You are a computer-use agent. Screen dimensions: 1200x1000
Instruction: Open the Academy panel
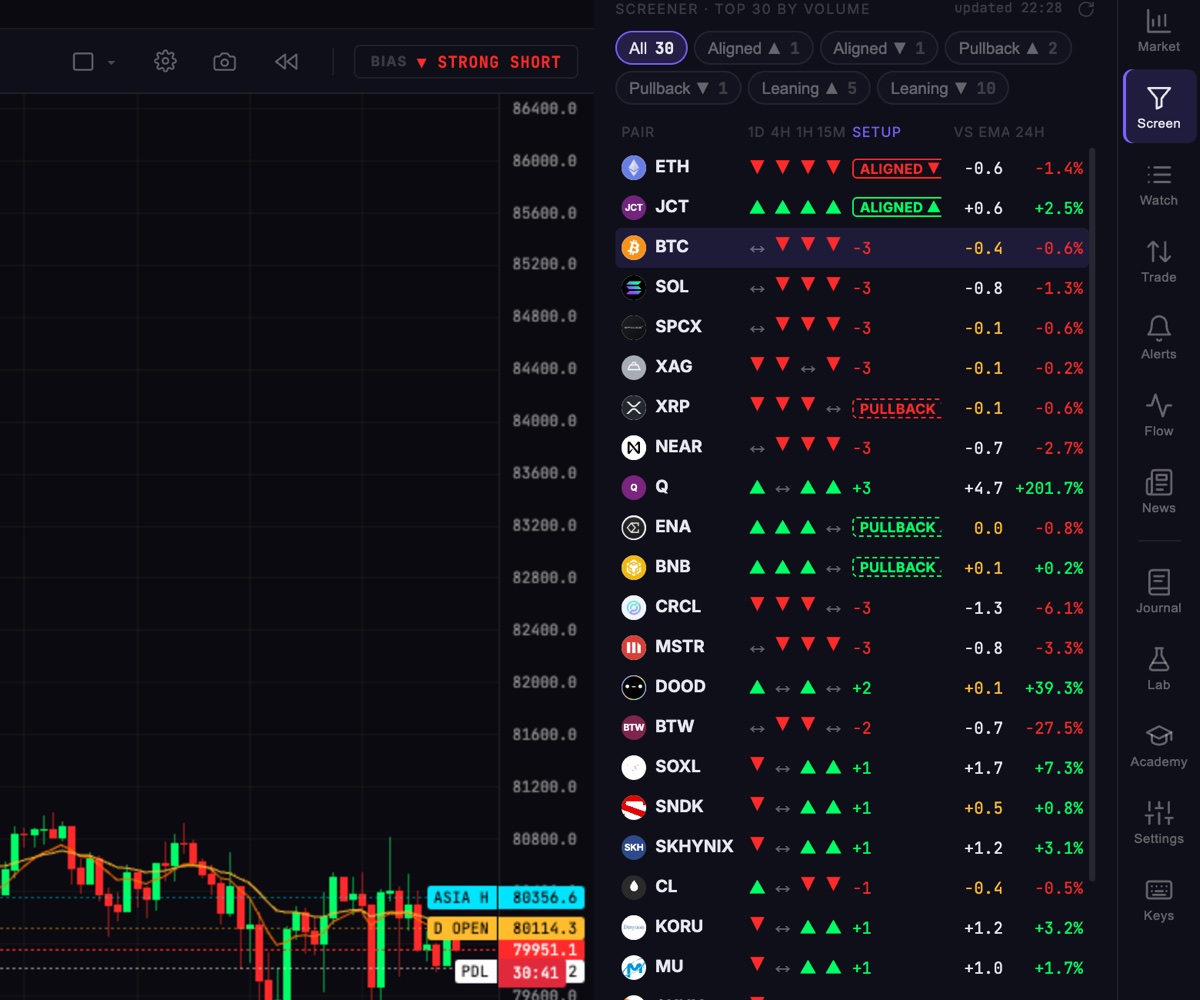click(1158, 746)
